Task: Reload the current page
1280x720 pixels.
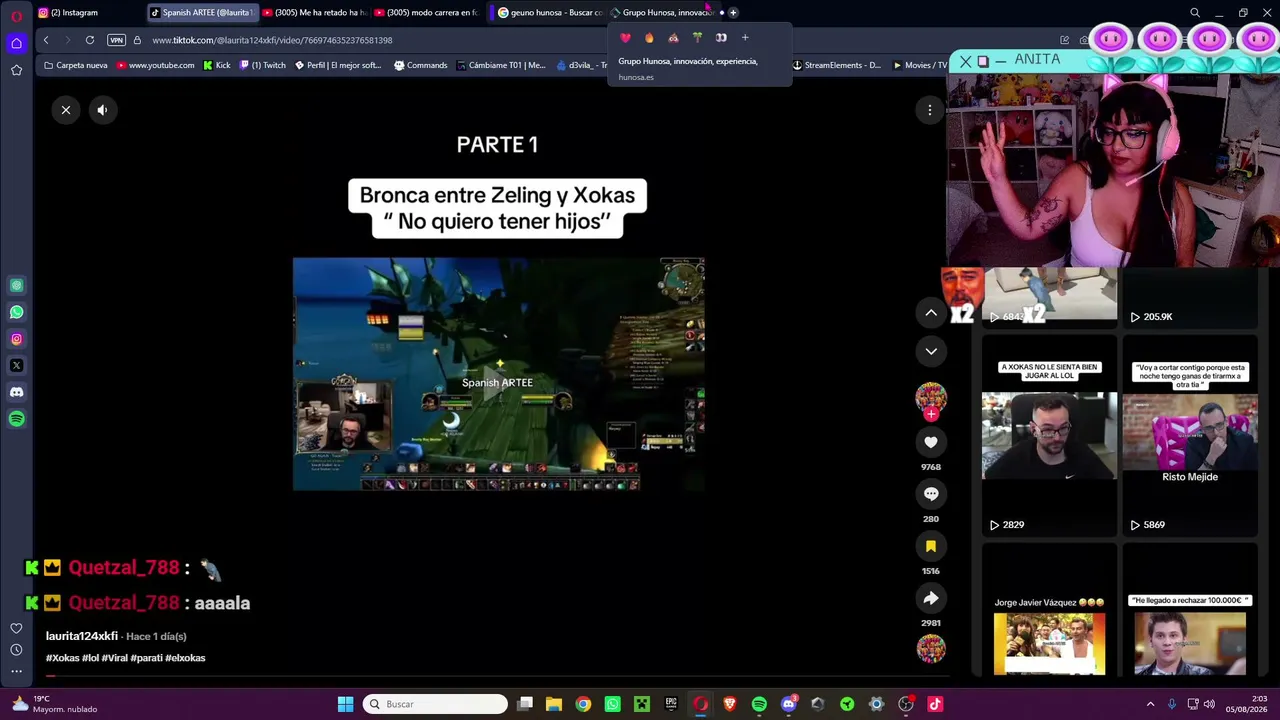Action: (90, 40)
